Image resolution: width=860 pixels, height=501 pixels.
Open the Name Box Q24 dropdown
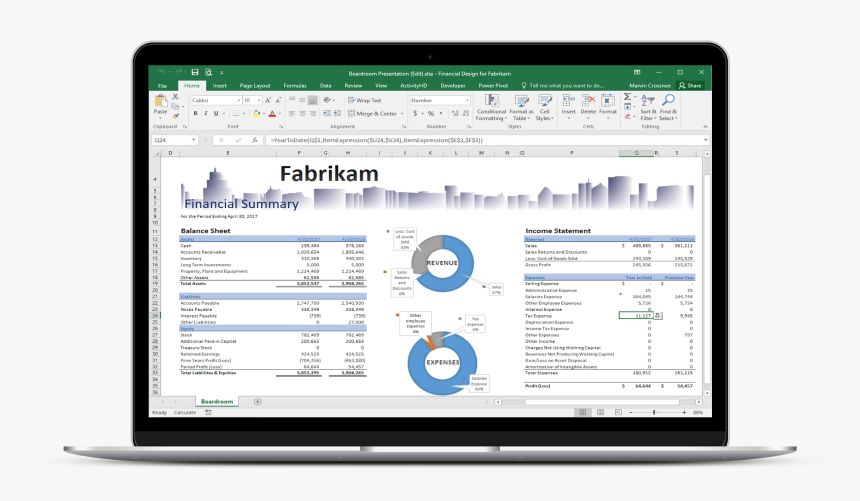click(194, 140)
